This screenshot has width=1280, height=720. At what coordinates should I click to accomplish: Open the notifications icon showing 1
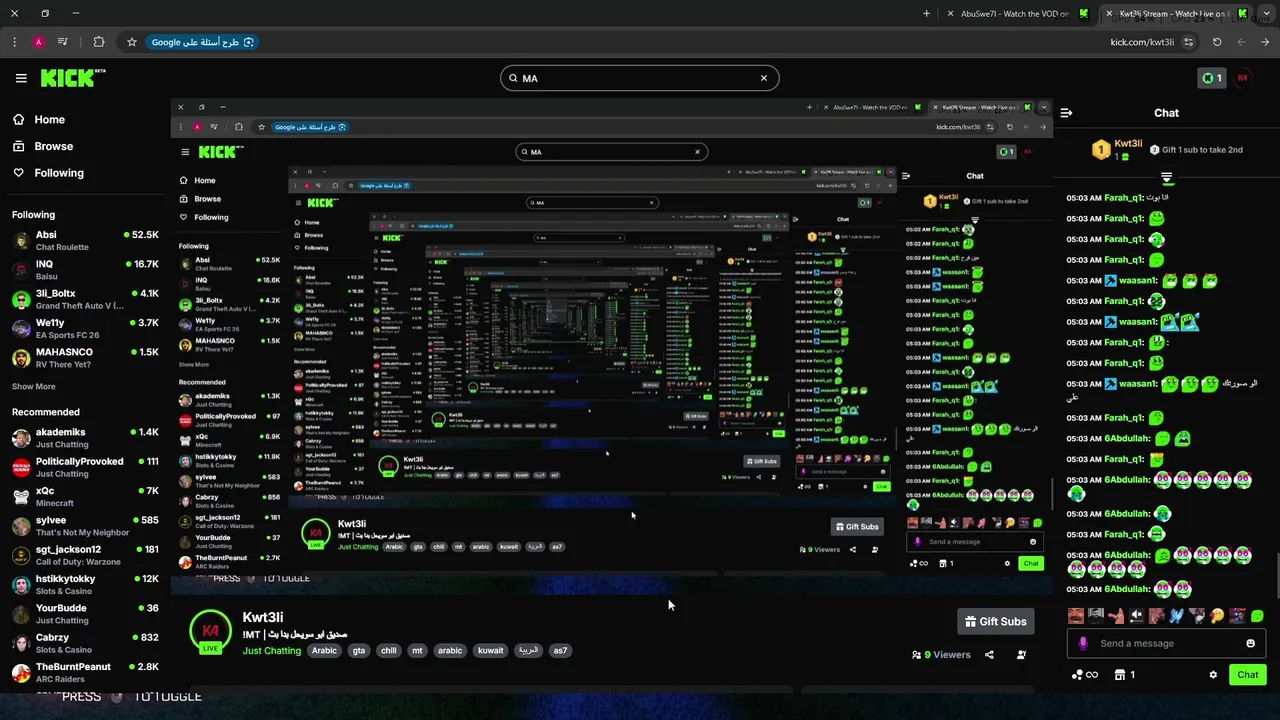(x=1212, y=78)
